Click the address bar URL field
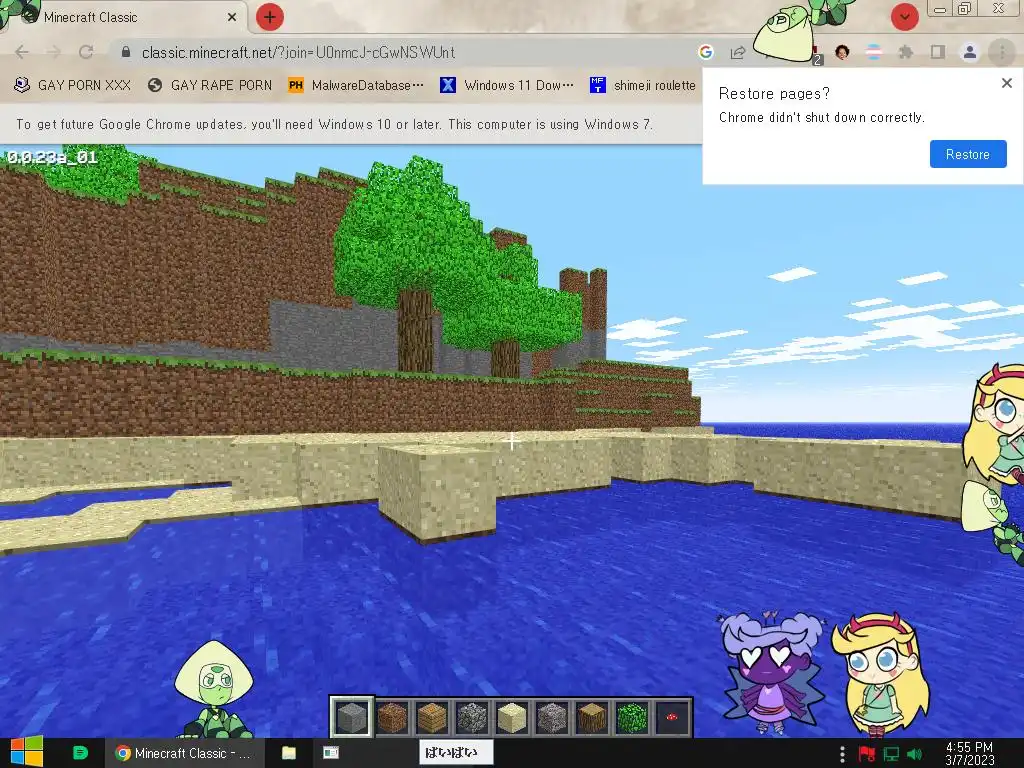1024x768 pixels. click(405, 52)
